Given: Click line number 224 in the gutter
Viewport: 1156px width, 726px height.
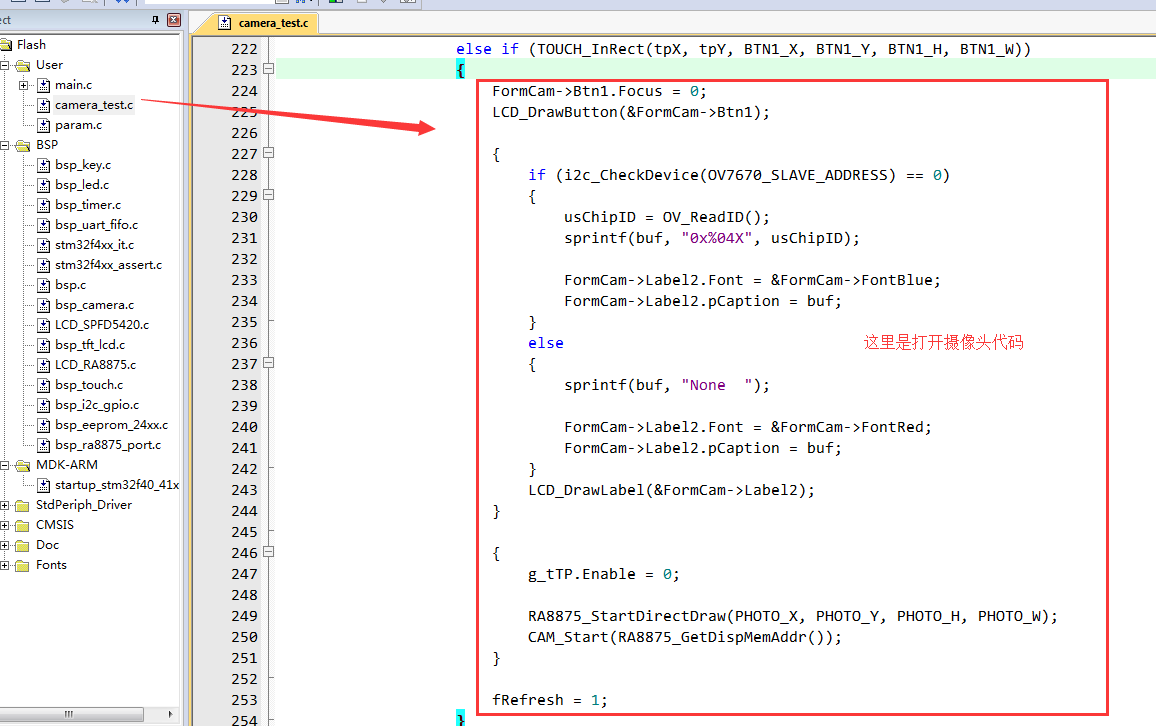Looking at the screenshot, I should tap(244, 91).
